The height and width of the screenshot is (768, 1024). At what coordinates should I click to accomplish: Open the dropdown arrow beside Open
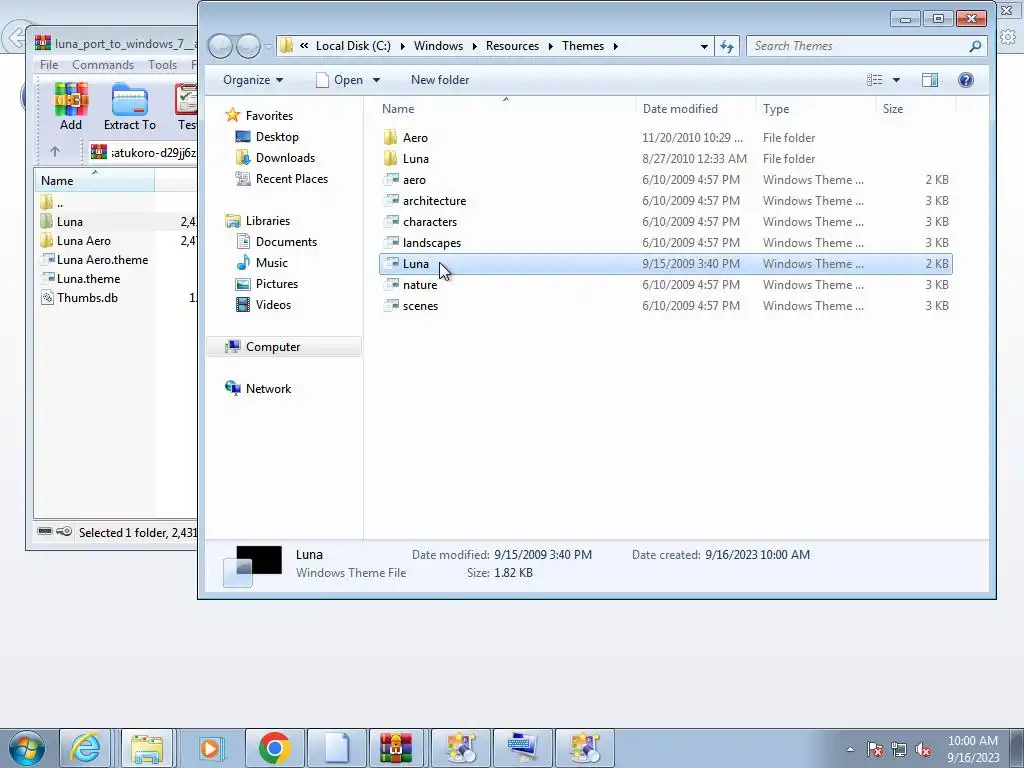click(376, 80)
